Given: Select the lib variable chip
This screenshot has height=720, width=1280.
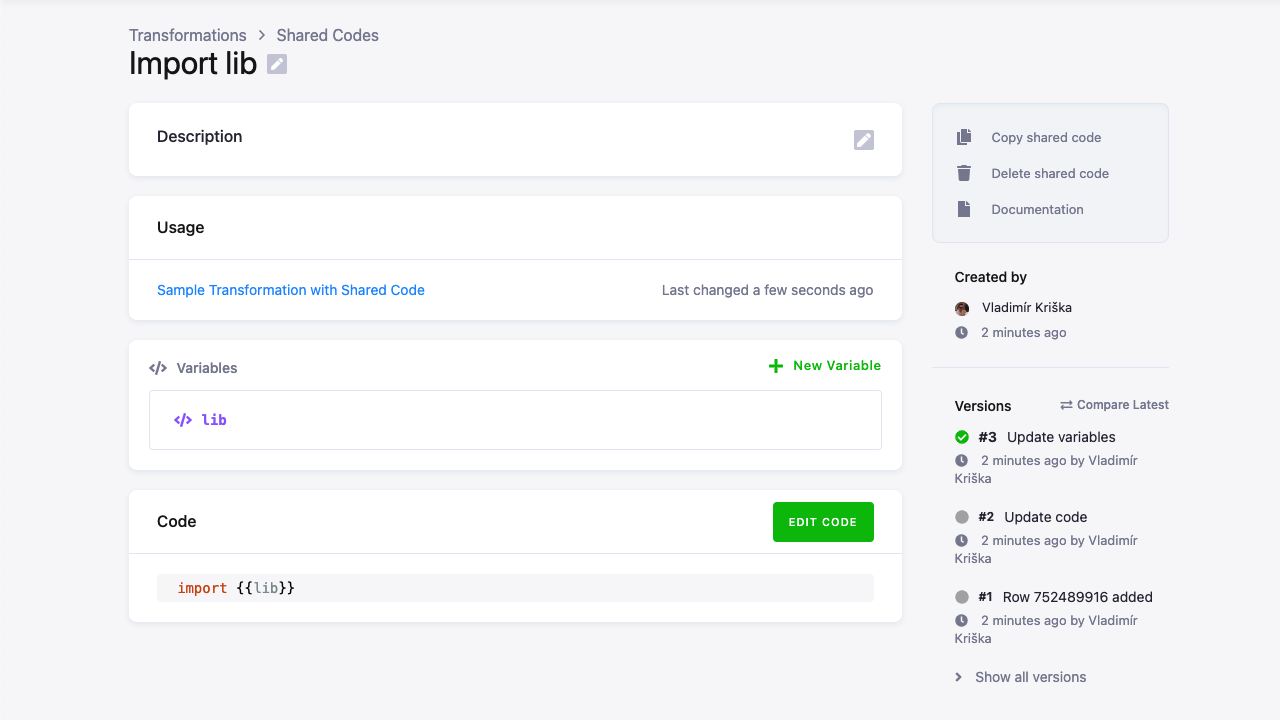Looking at the screenshot, I should pos(203,420).
